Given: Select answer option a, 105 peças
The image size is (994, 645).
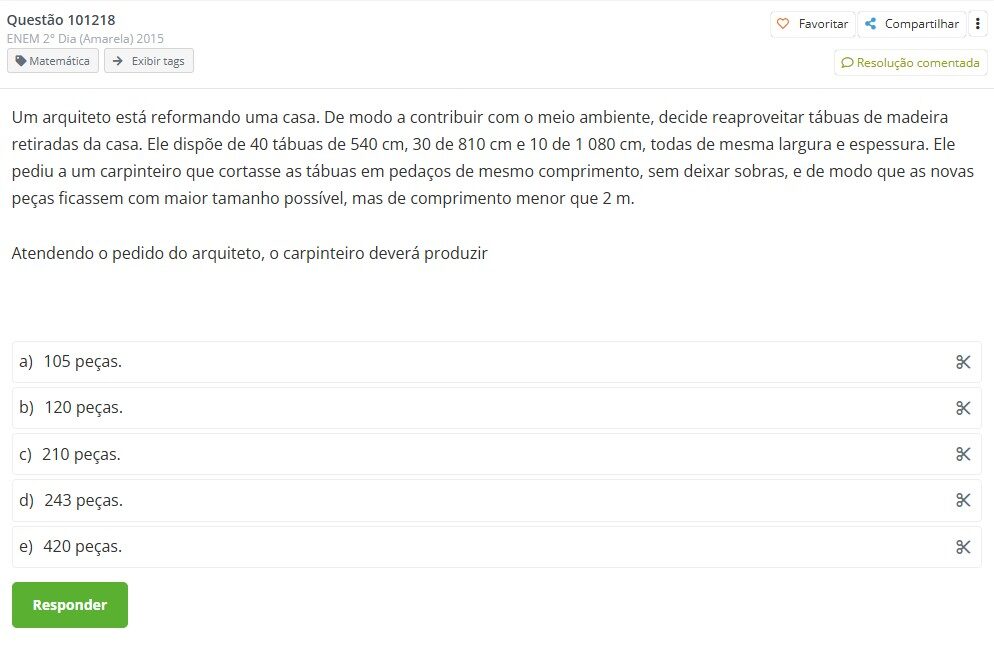Looking at the screenshot, I should click(x=80, y=362).
